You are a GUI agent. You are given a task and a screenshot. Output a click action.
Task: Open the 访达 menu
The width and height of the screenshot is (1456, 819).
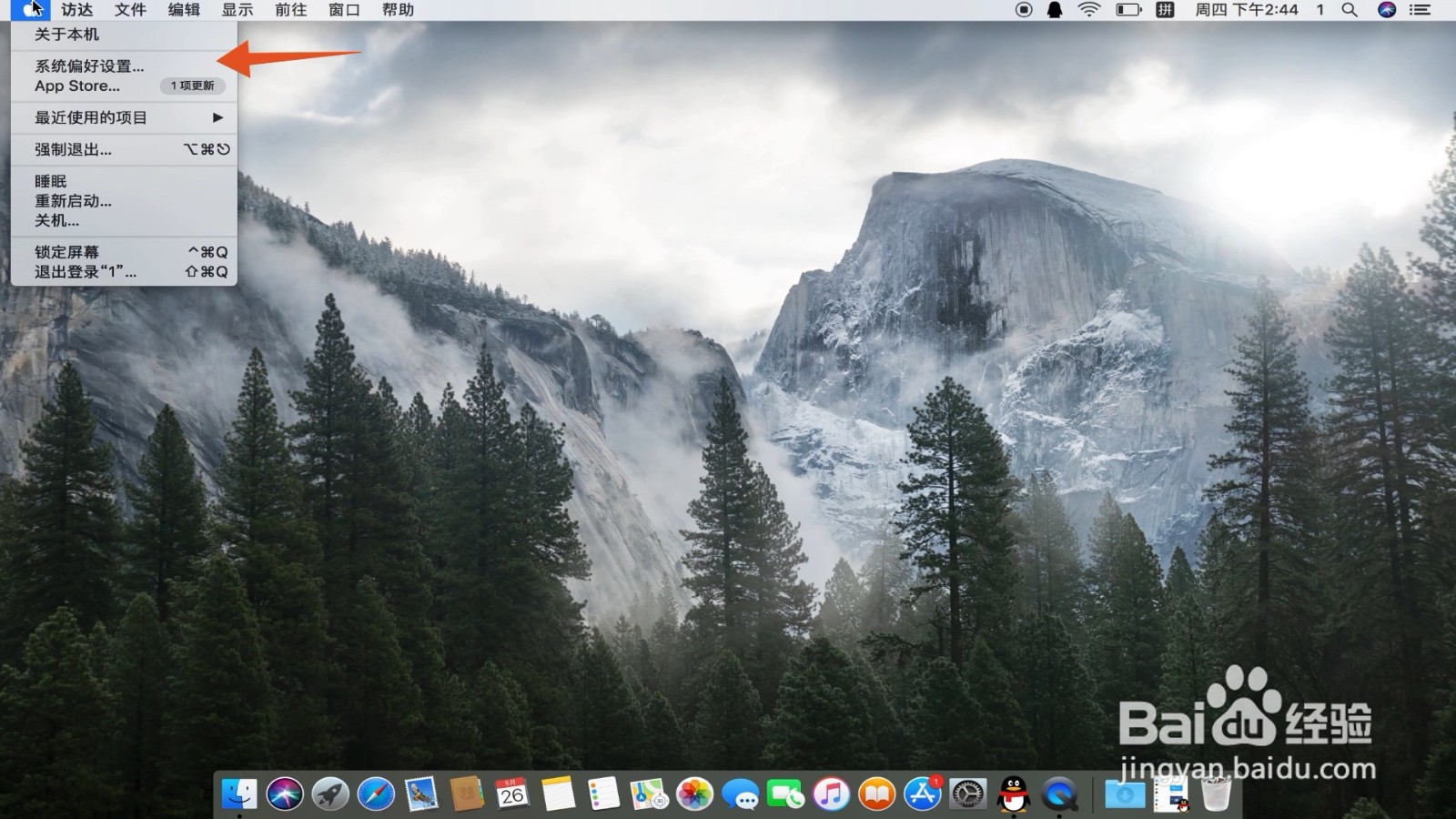(x=77, y=10)
